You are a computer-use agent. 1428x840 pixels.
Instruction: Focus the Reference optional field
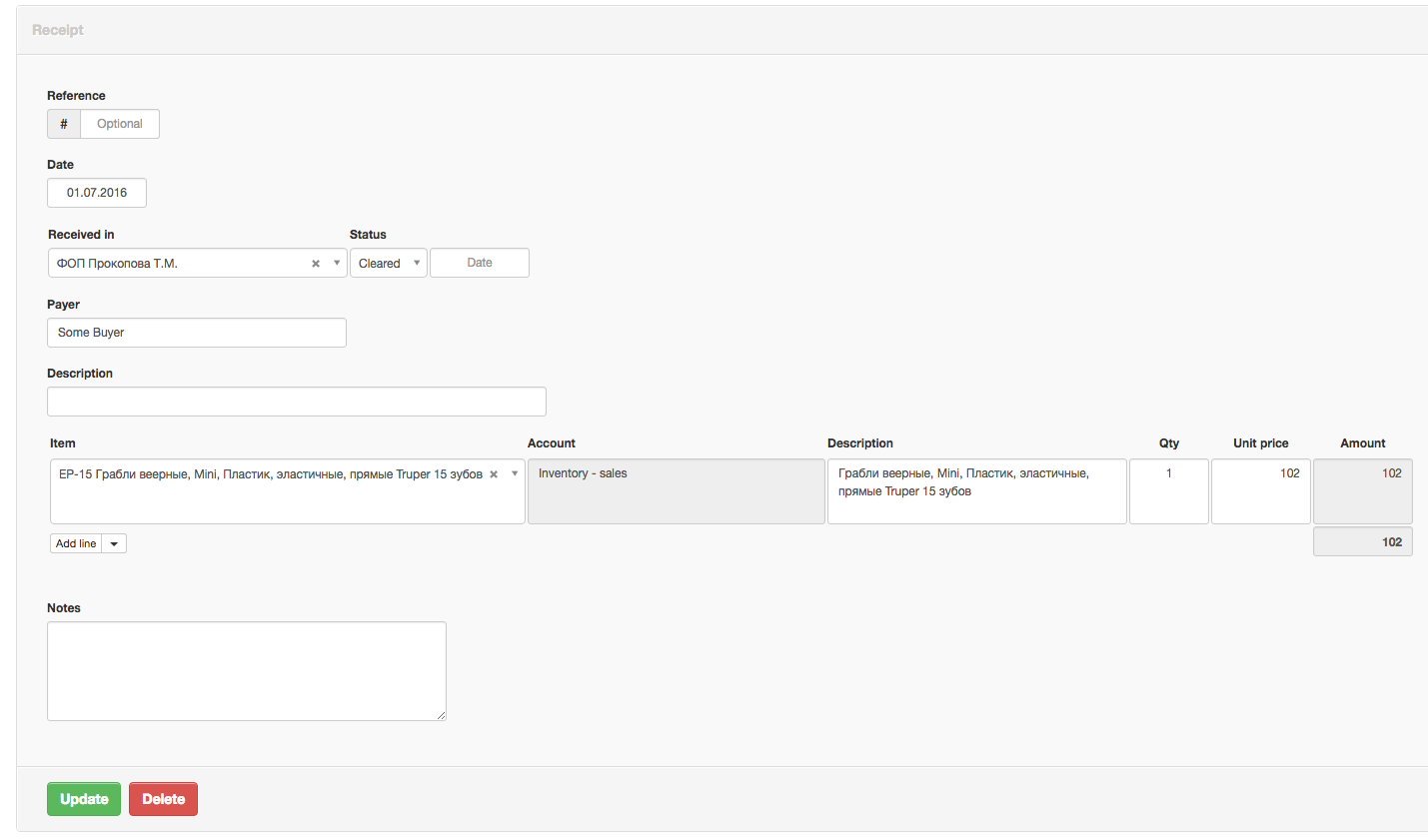120,124
